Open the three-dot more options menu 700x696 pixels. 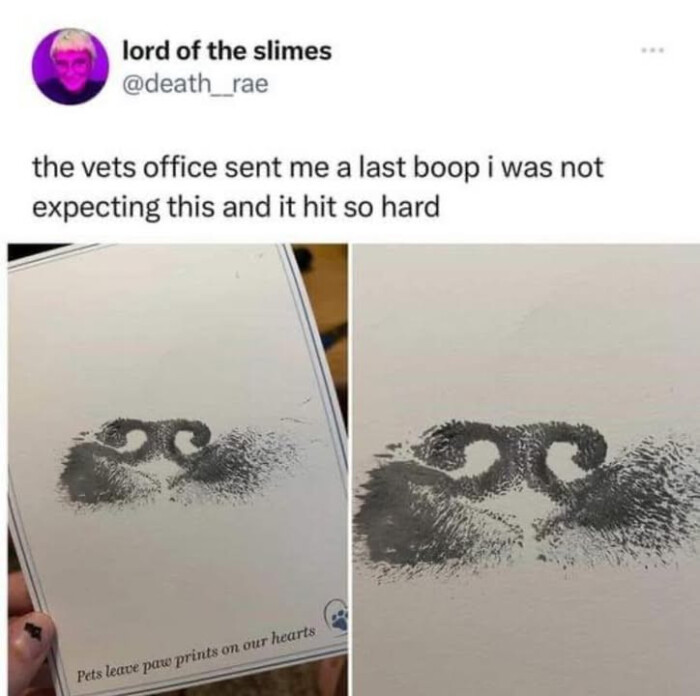(x=654, y=50)
